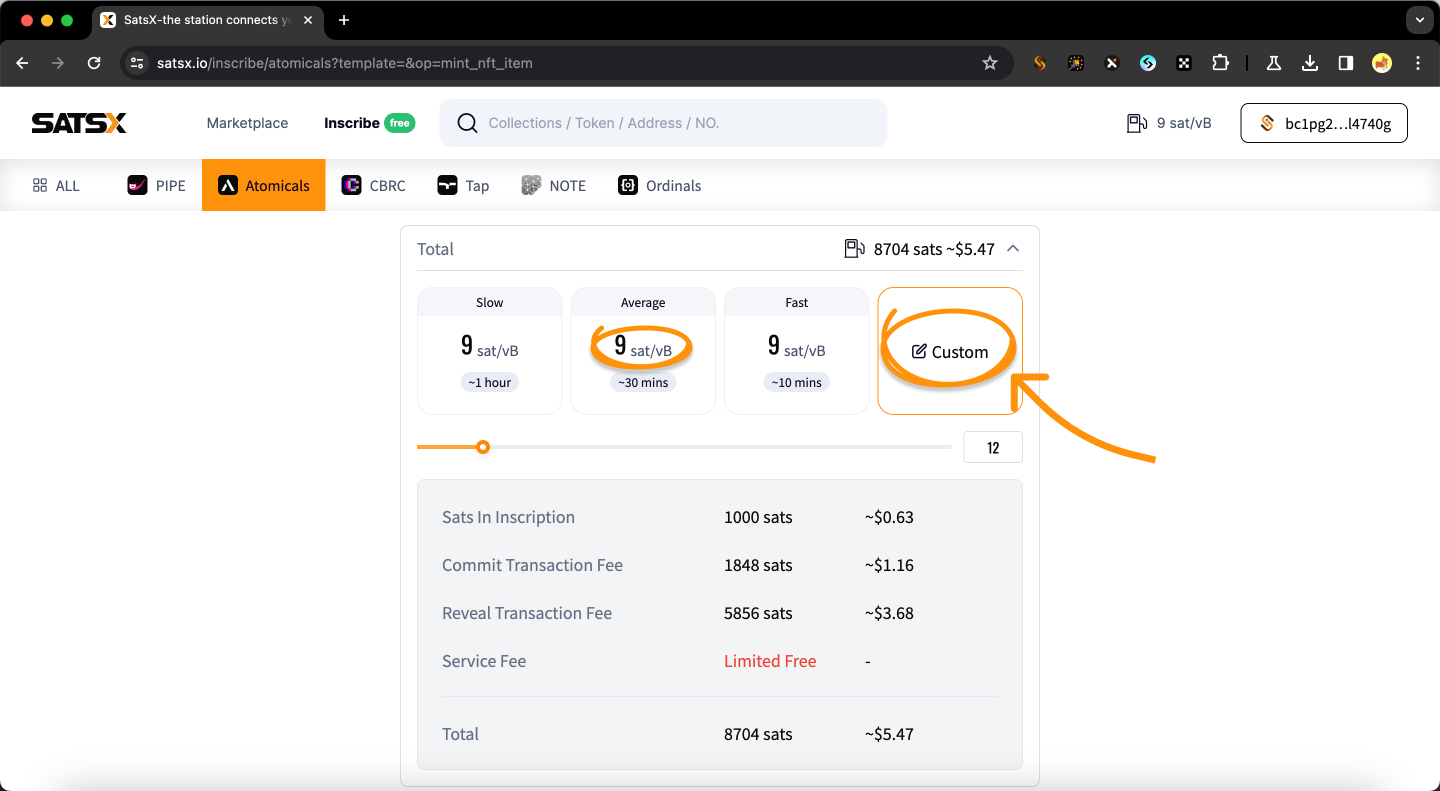
Task: Click the Custom fee button
Action: pos(950,352)
